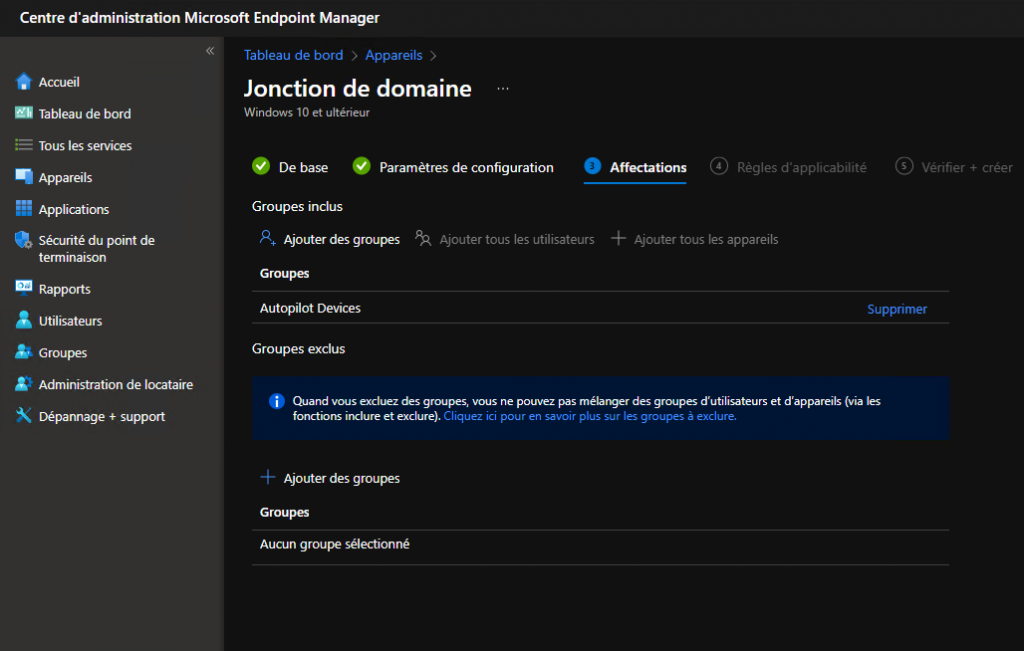Click the users icon for Ajouter tous les utilisateurs
Image resolution: width=1024 pixels, height=651 pixels.
click(x=423, y=238)
